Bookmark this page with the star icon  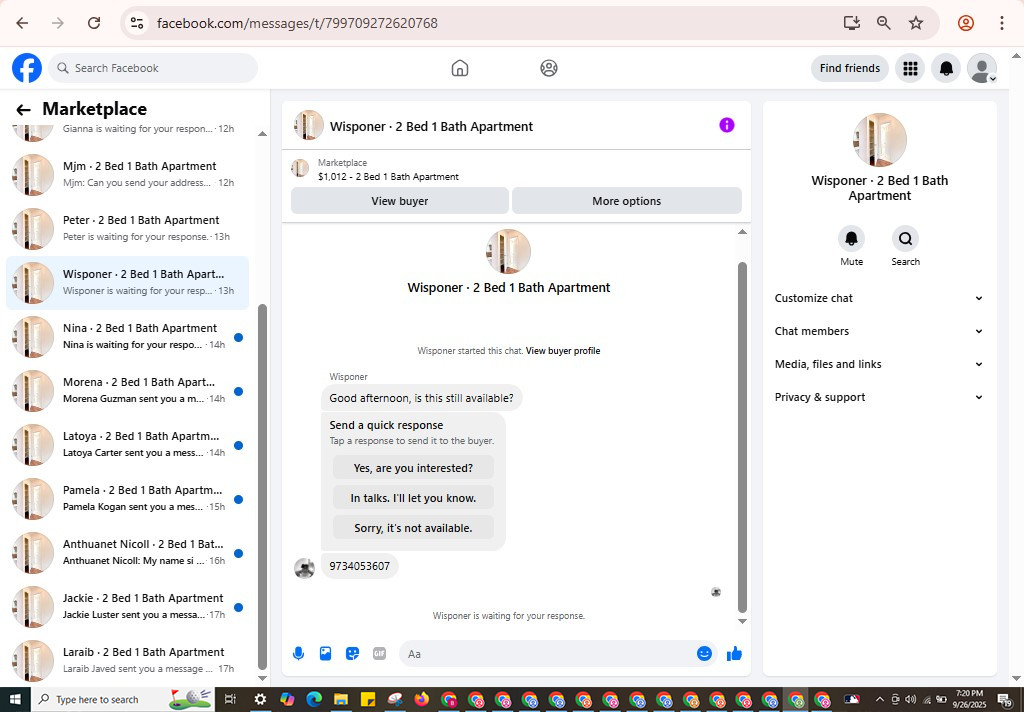click(x=916, y=23)
